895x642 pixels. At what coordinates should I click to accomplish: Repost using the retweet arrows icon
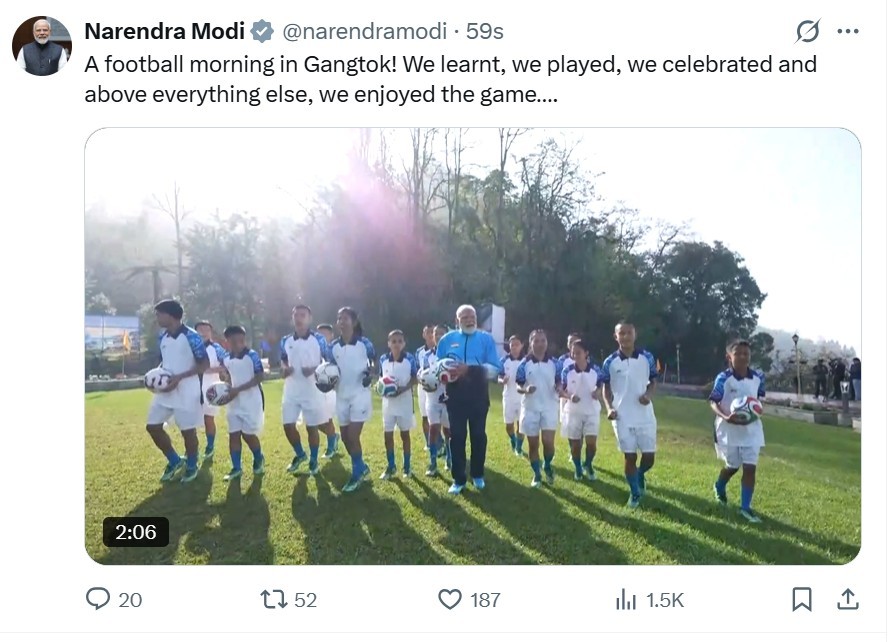tap(273, 599)
